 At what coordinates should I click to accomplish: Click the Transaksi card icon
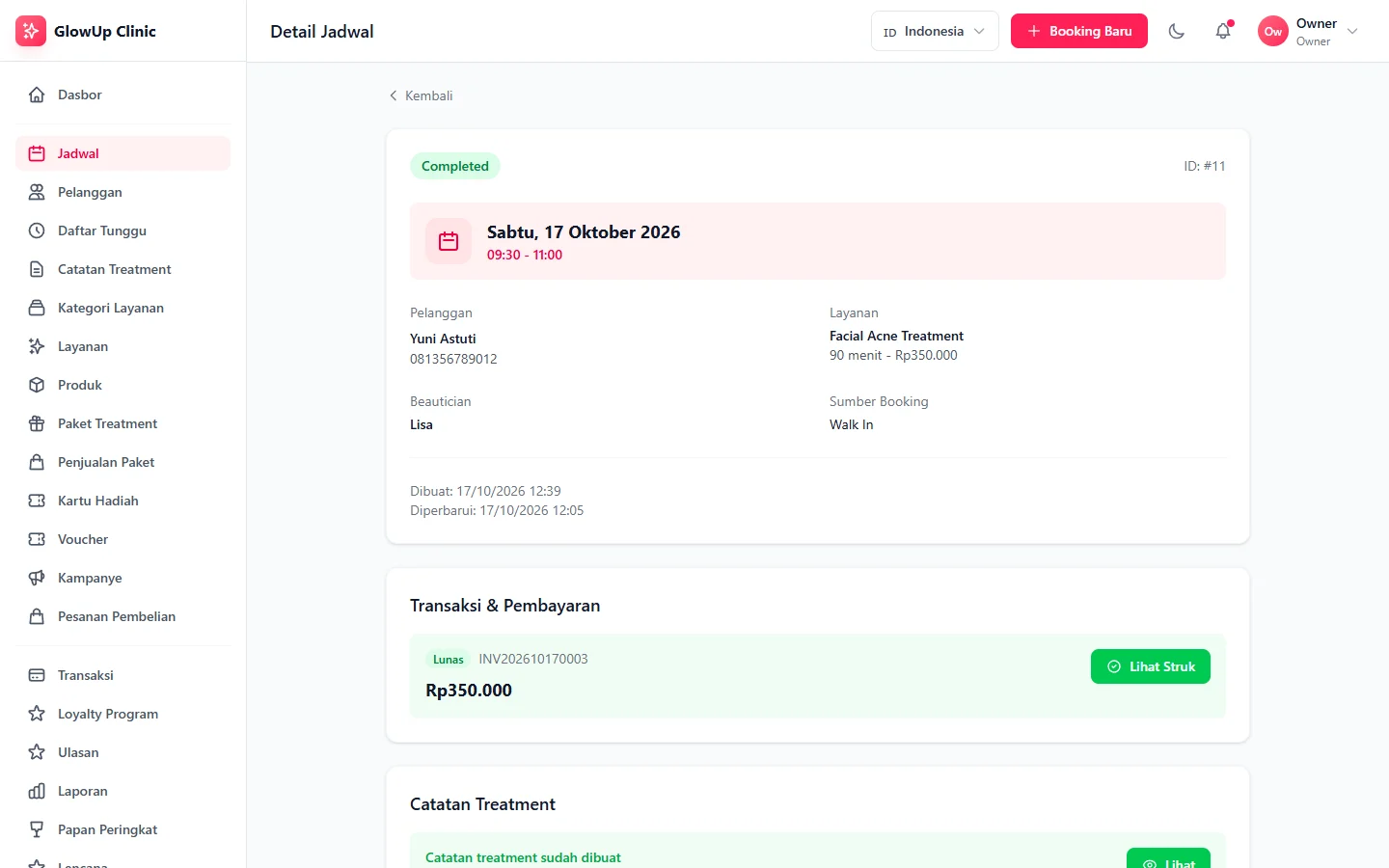pos(37,675)
